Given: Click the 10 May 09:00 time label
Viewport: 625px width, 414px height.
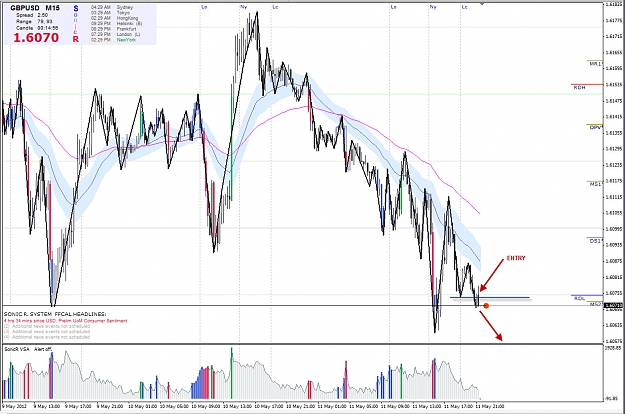Looking at the screenshot, I should (x=205, y=406).
